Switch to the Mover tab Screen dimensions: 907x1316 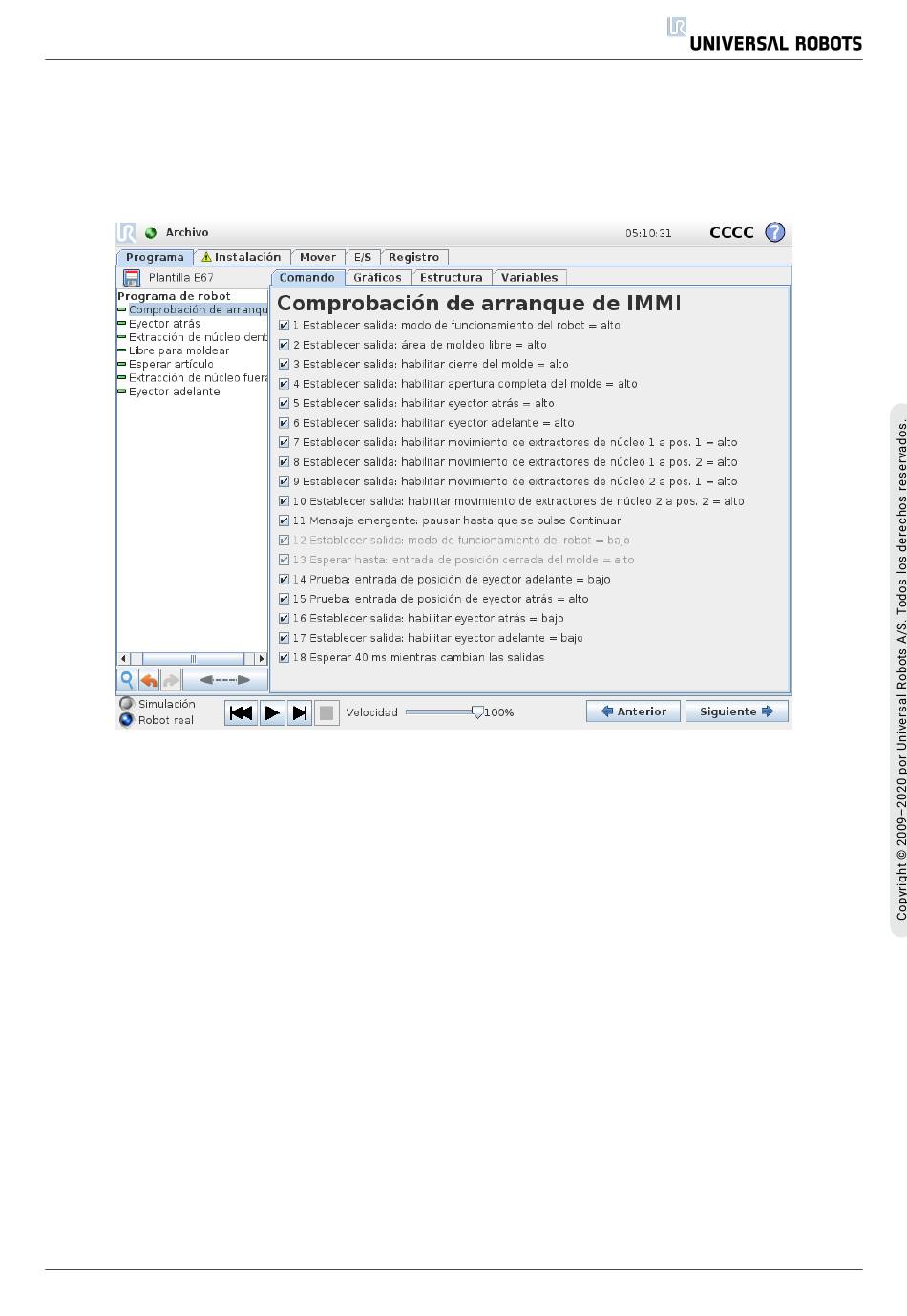point(318,257)
